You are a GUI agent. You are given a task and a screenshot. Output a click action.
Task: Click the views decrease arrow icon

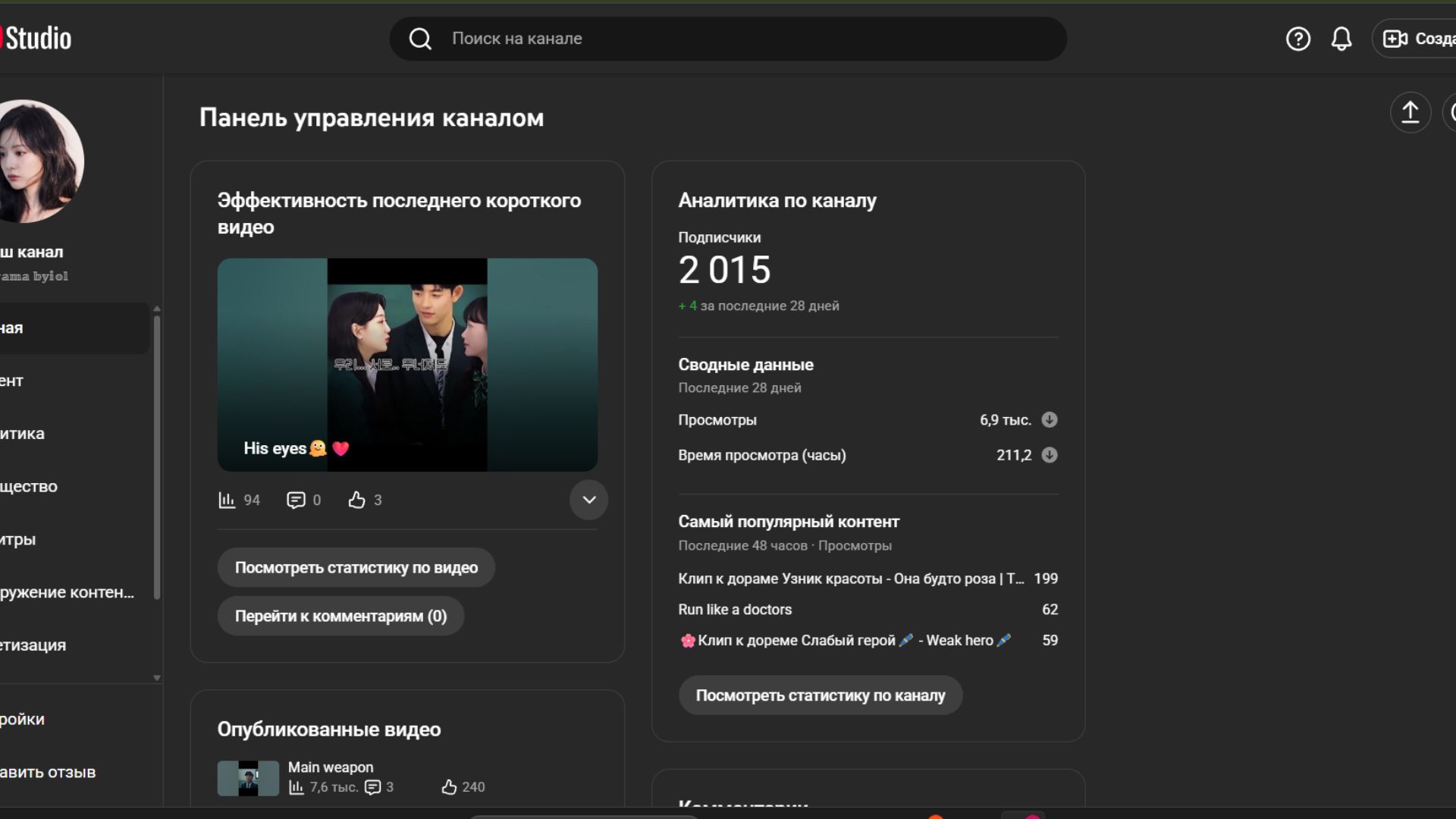click(x=1049, y=419)
